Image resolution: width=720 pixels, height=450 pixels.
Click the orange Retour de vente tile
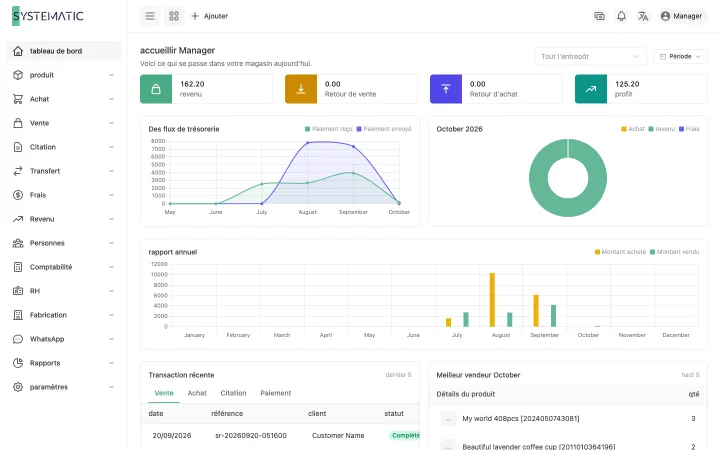tap(301, 89)
